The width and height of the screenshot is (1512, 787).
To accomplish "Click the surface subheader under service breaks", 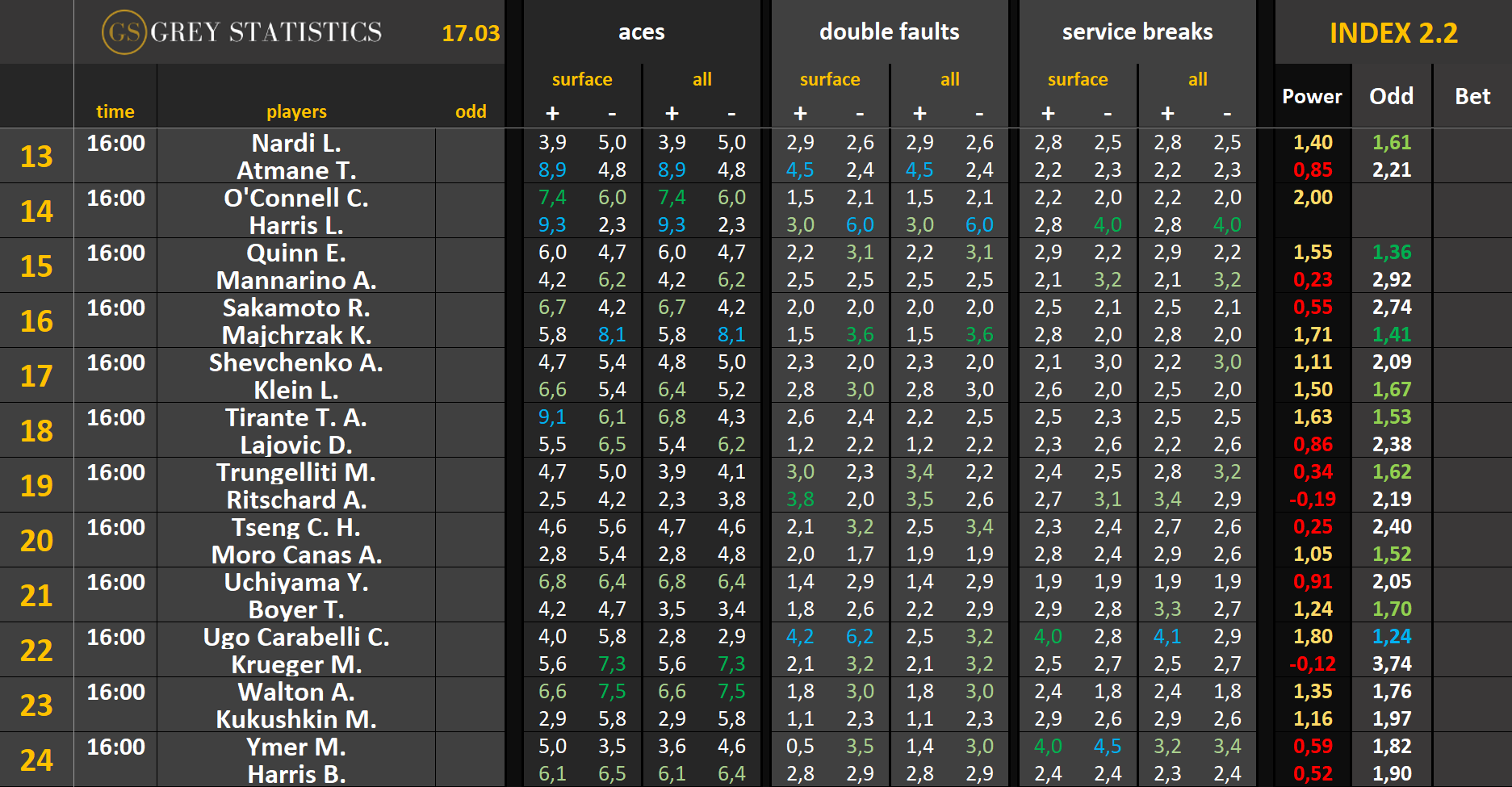I will pyautogui.click(x=1078, y=79).
